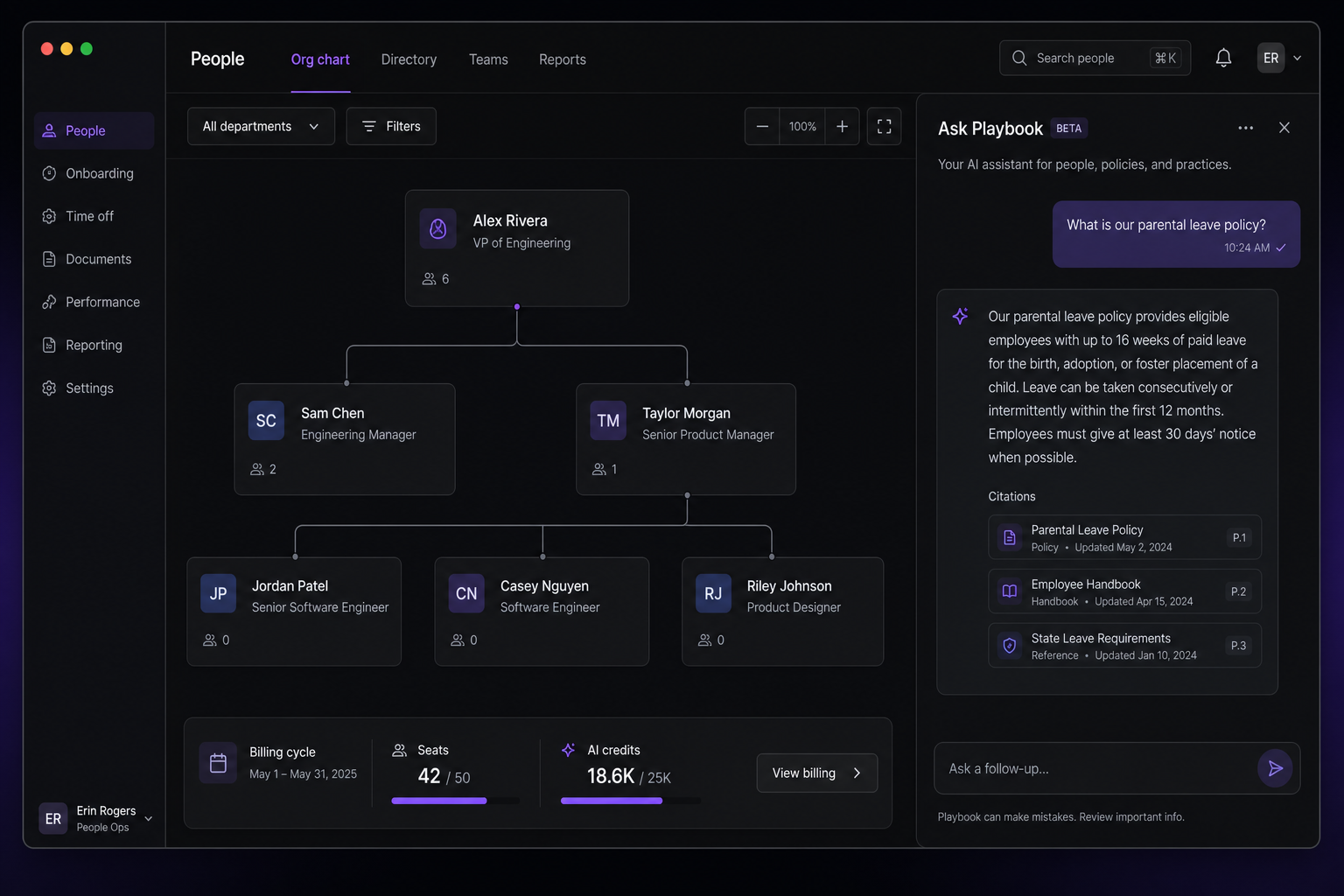Click the 'Engineering Manager' title
The height and width of the screenshot is (896, 1344).
(x=359, y=435)
